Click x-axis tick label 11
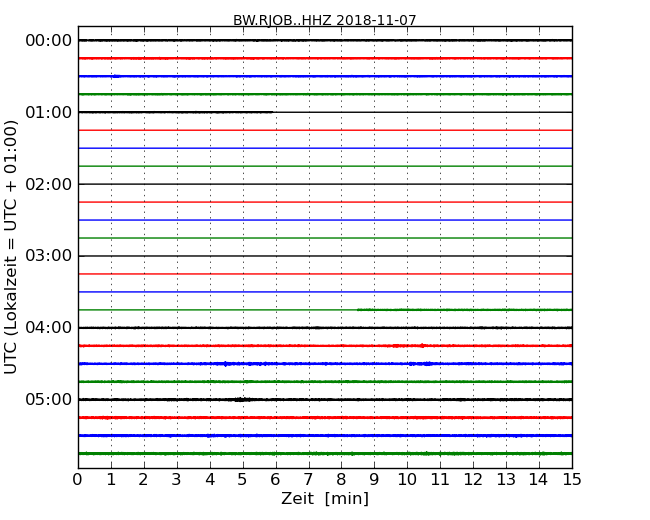Image resolution: width=650 pixels, height=520 pixels. pos(440,480)
